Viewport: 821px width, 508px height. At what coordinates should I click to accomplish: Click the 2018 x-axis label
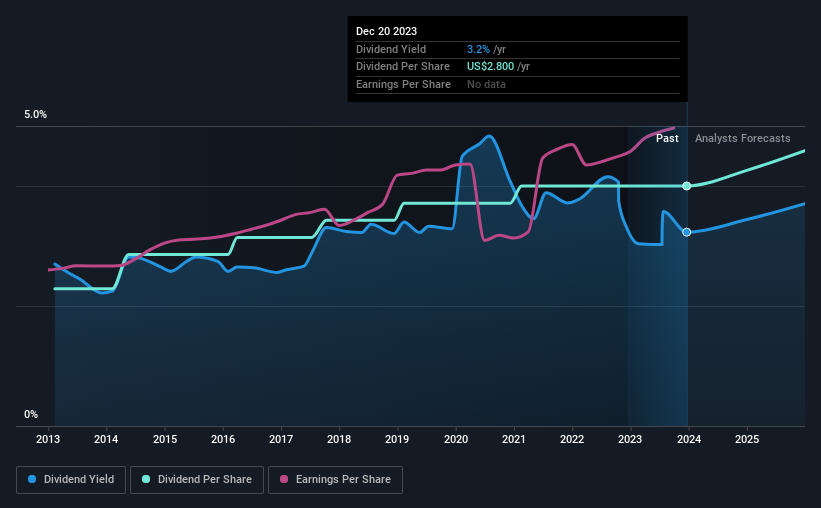pos(339,439)
